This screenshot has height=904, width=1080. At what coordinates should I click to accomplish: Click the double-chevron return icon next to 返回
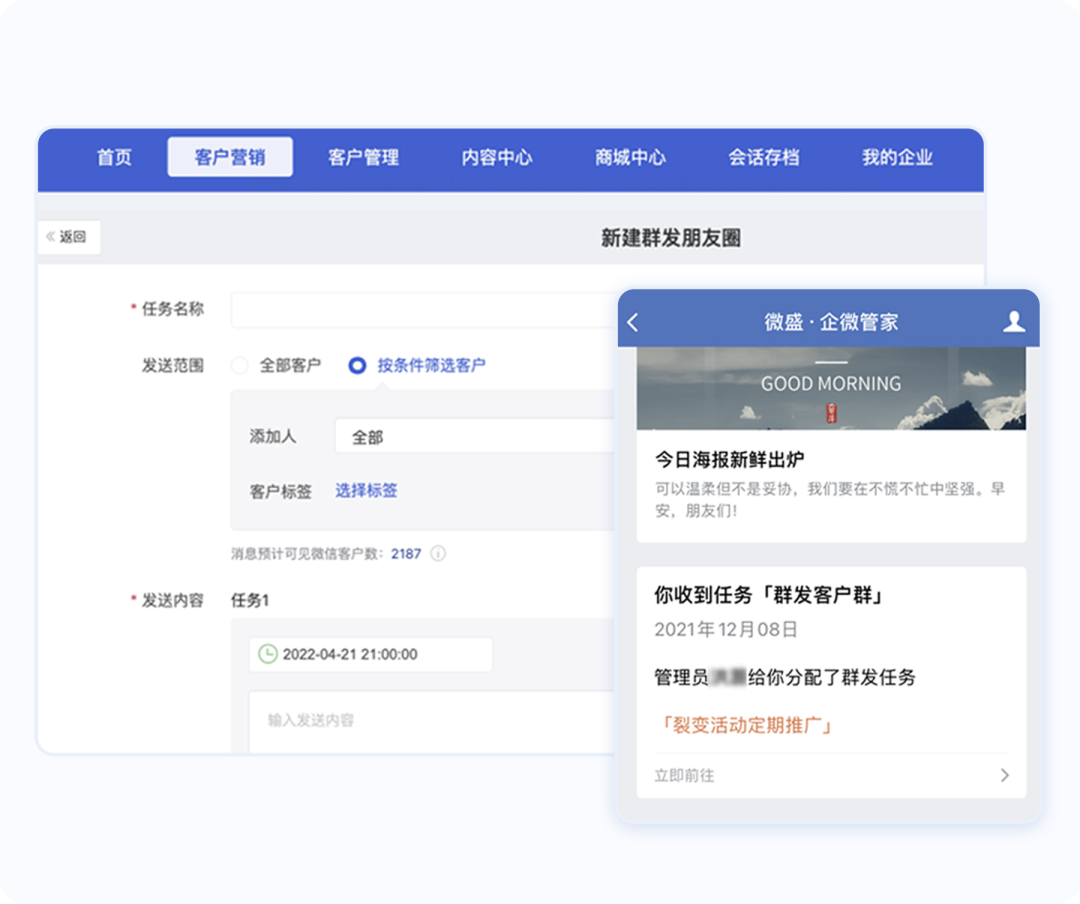(50, 237)
